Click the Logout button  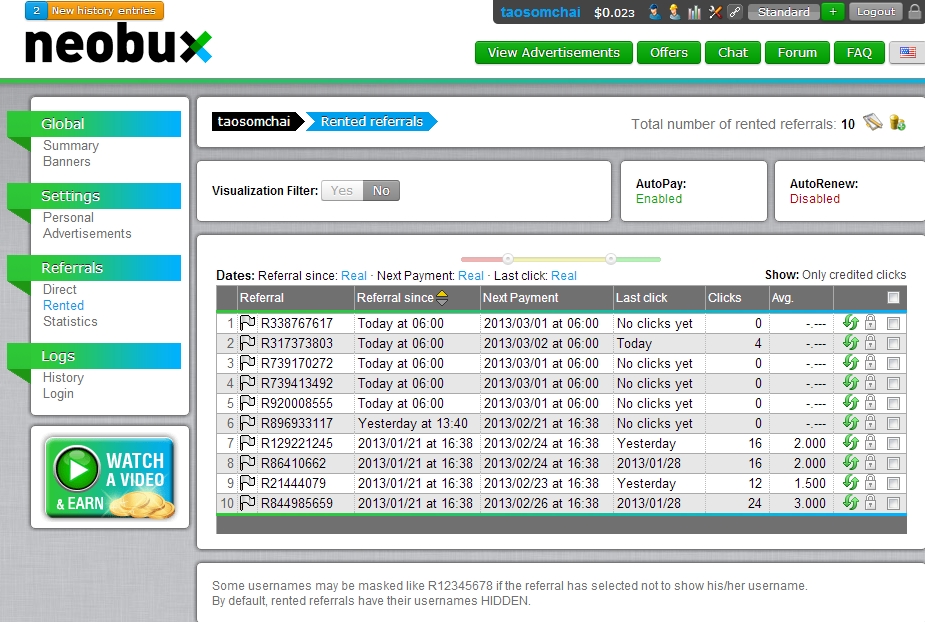tap(876, 12)
